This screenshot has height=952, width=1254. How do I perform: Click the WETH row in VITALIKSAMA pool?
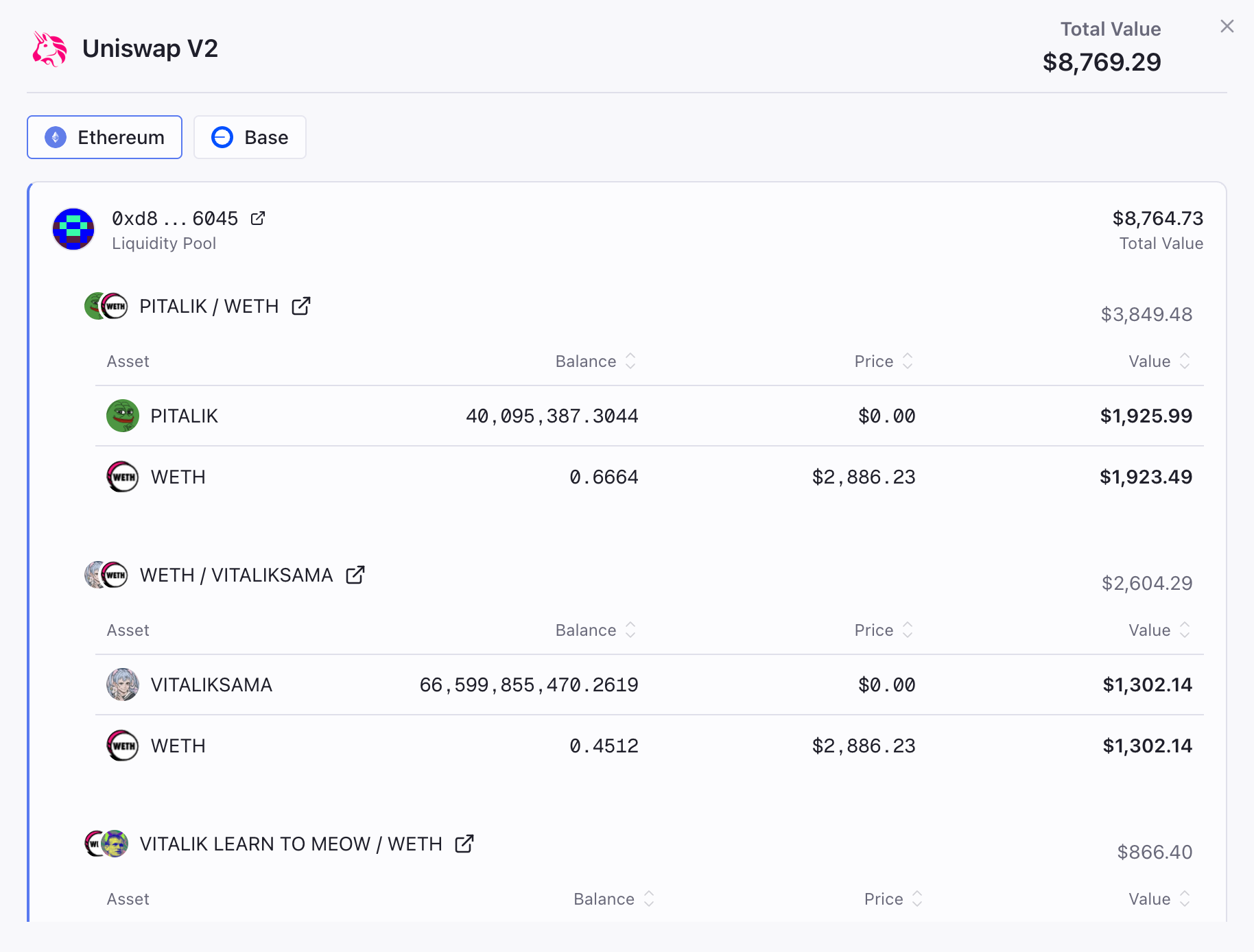click(x=649, y=746)
